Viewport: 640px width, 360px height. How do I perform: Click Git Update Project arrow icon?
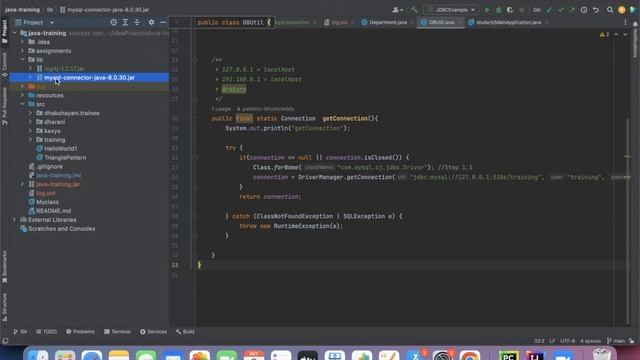(549, 10)
